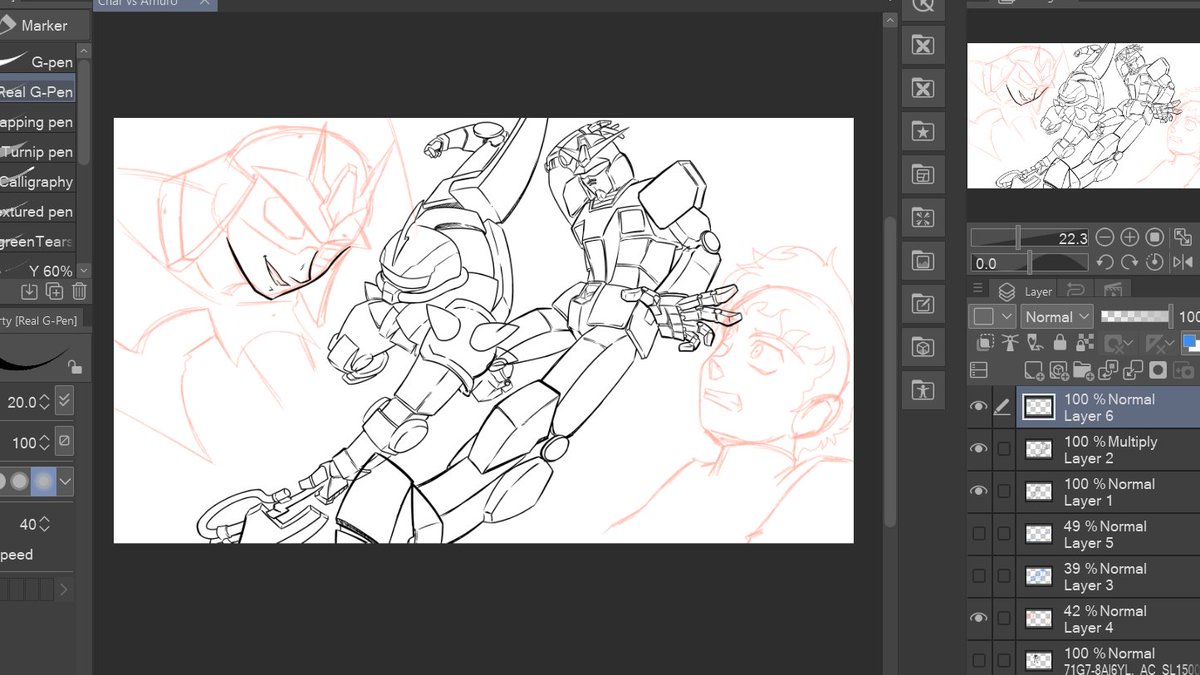Click the duplicate sub tool icon
This screenshot has width=1200, height=675.
(x=55, y=291)
